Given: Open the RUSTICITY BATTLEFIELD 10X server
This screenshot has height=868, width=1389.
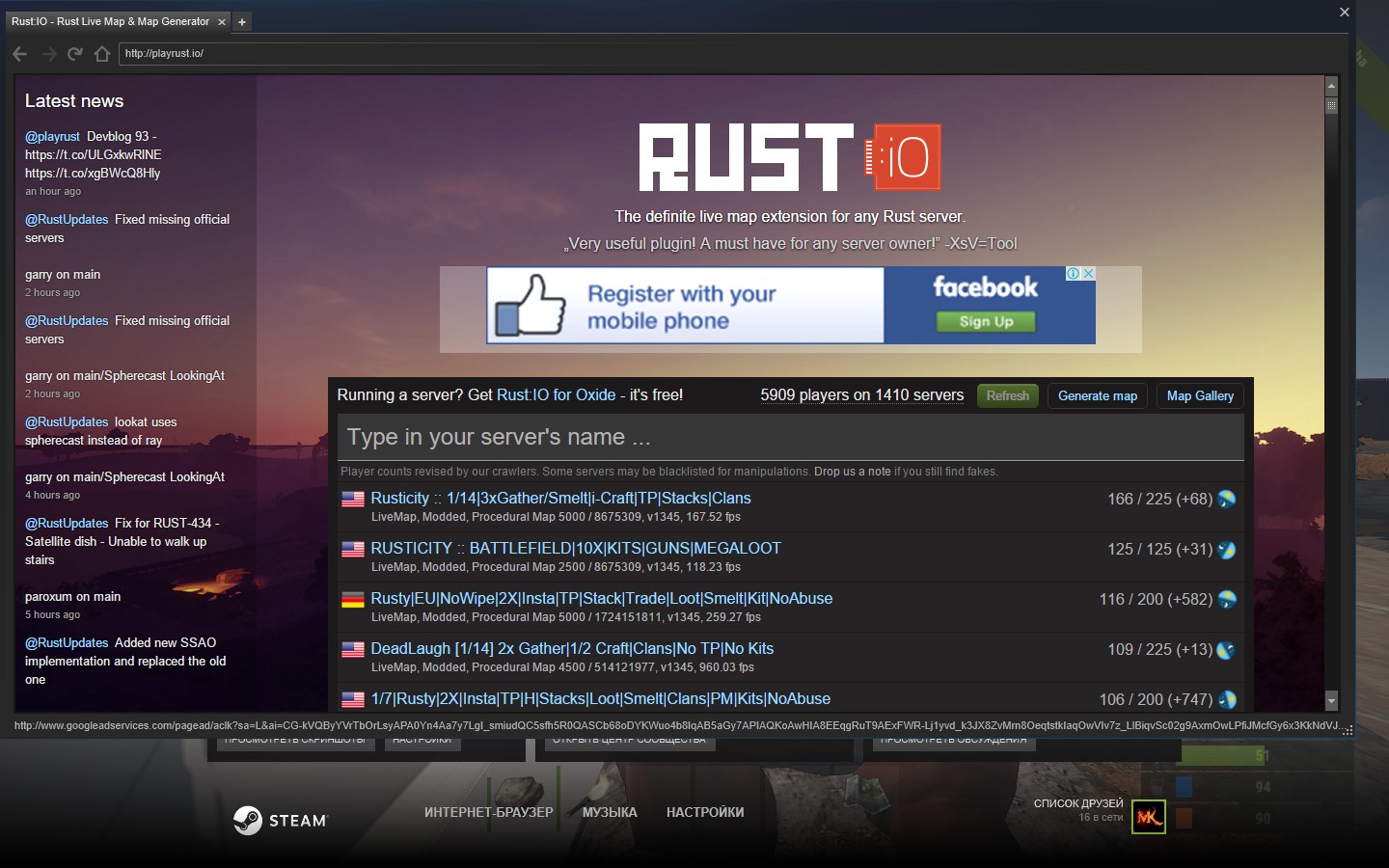Looking at the screenshot, I should click(576, 548).
